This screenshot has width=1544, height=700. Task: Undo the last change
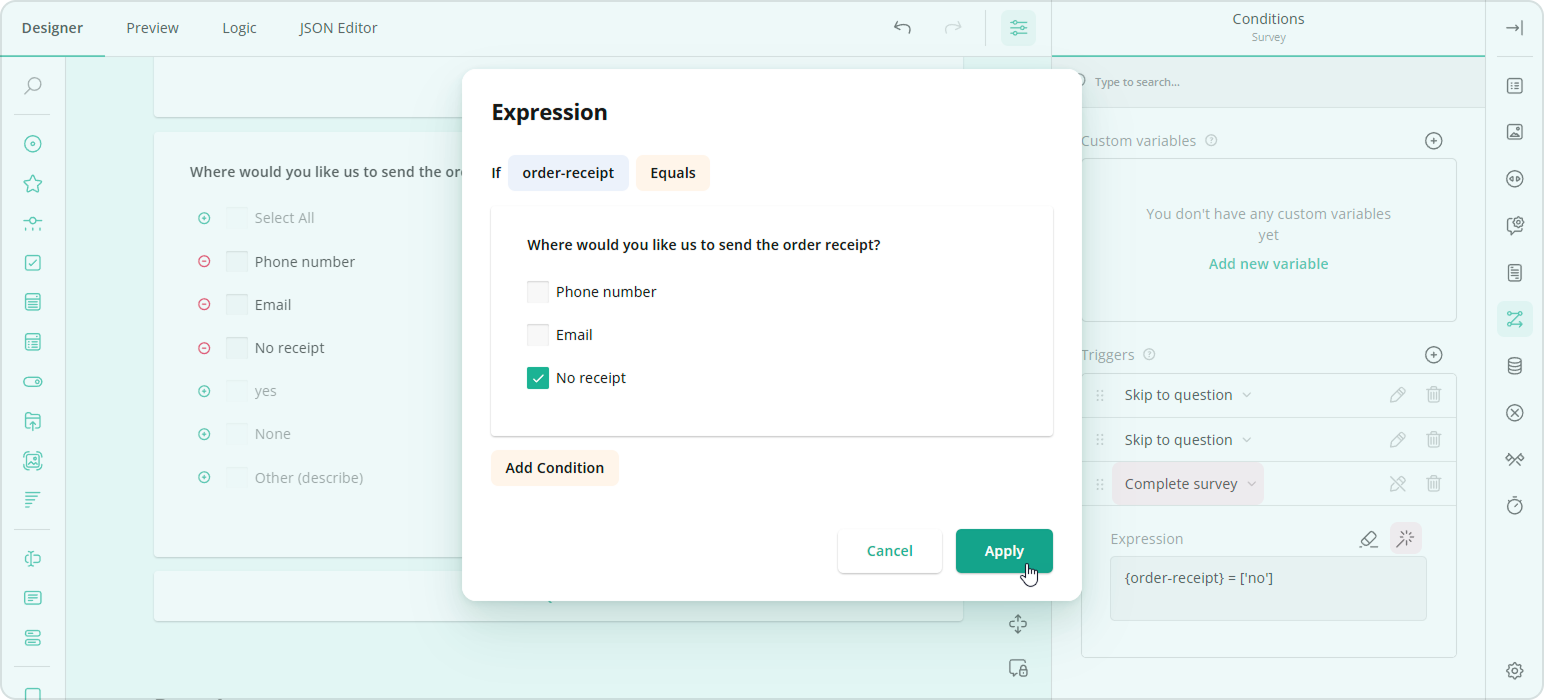901,28
